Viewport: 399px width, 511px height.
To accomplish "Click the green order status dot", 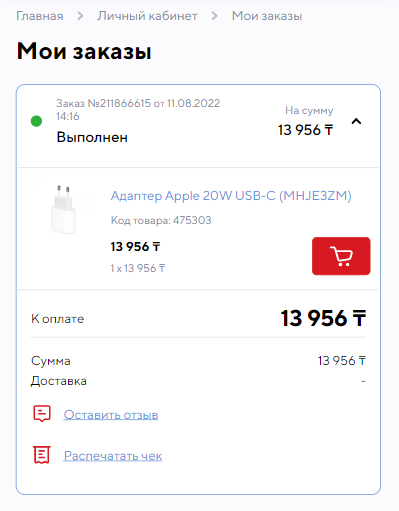I will 36,121.
